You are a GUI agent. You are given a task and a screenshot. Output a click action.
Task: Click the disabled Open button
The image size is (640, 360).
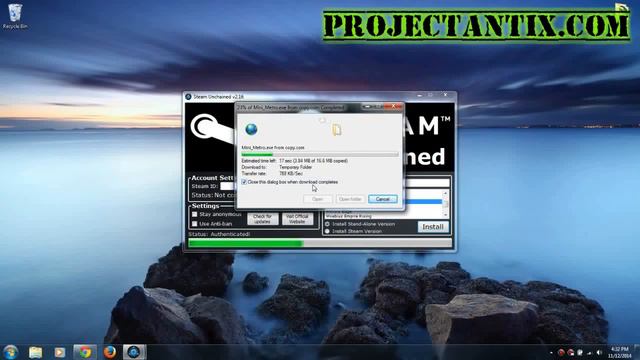pyautogui.click(x=318, y=199)
